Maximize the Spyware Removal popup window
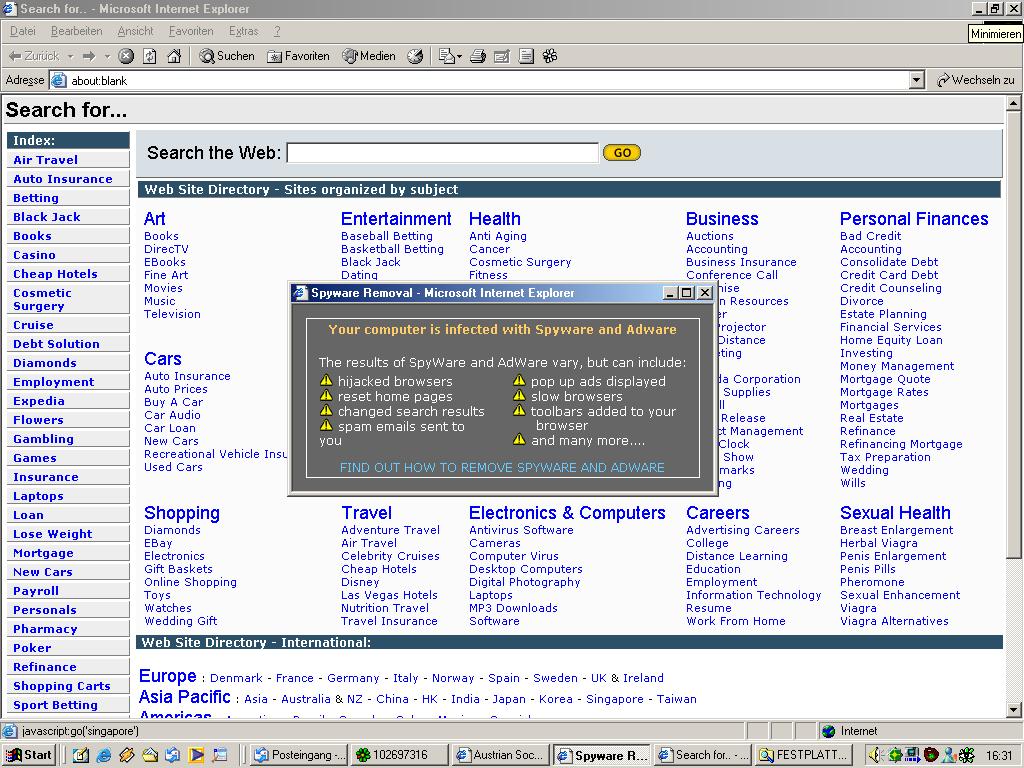 point(686,293)
